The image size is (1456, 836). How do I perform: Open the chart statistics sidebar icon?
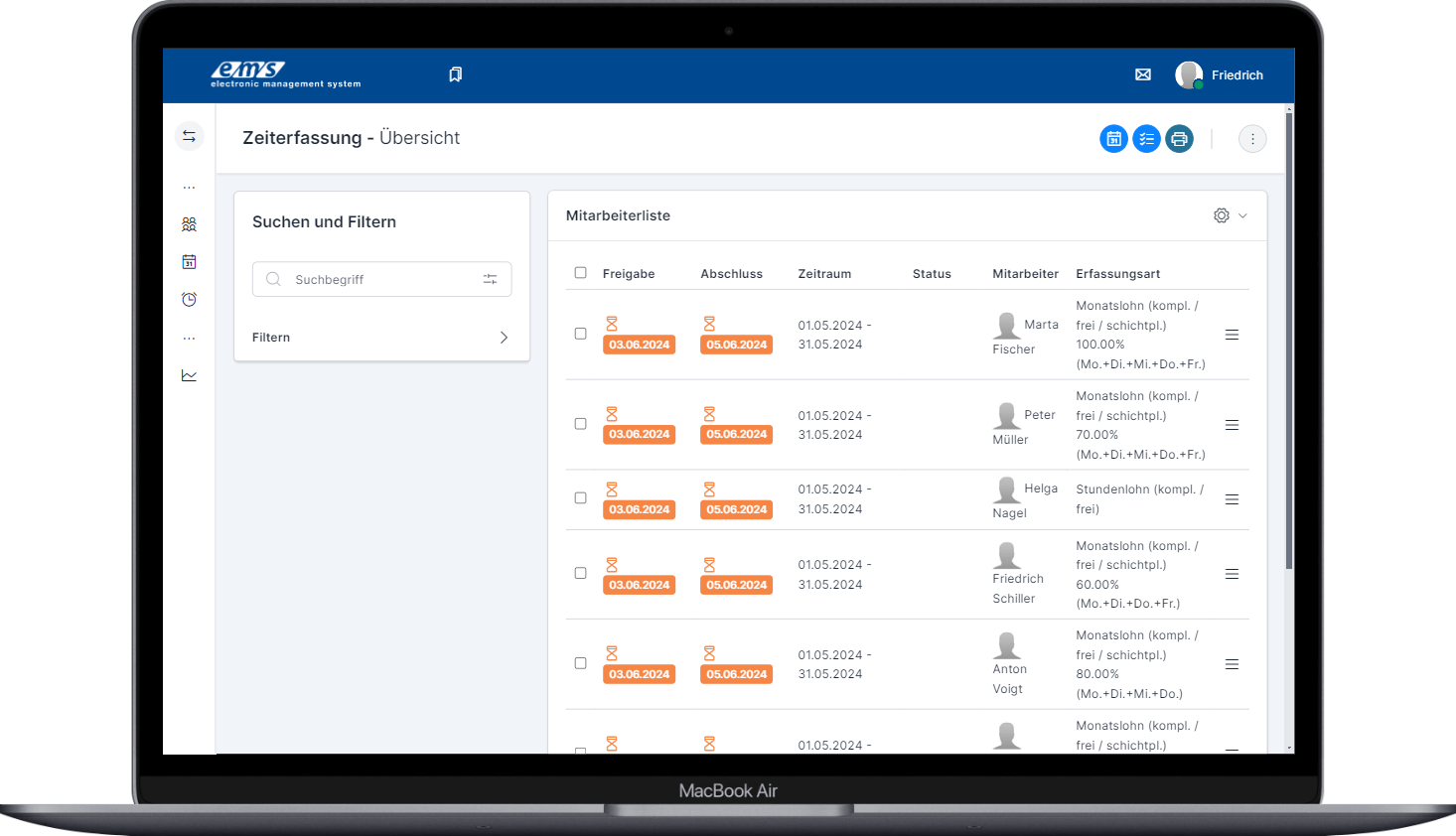(x=189, y=375)
